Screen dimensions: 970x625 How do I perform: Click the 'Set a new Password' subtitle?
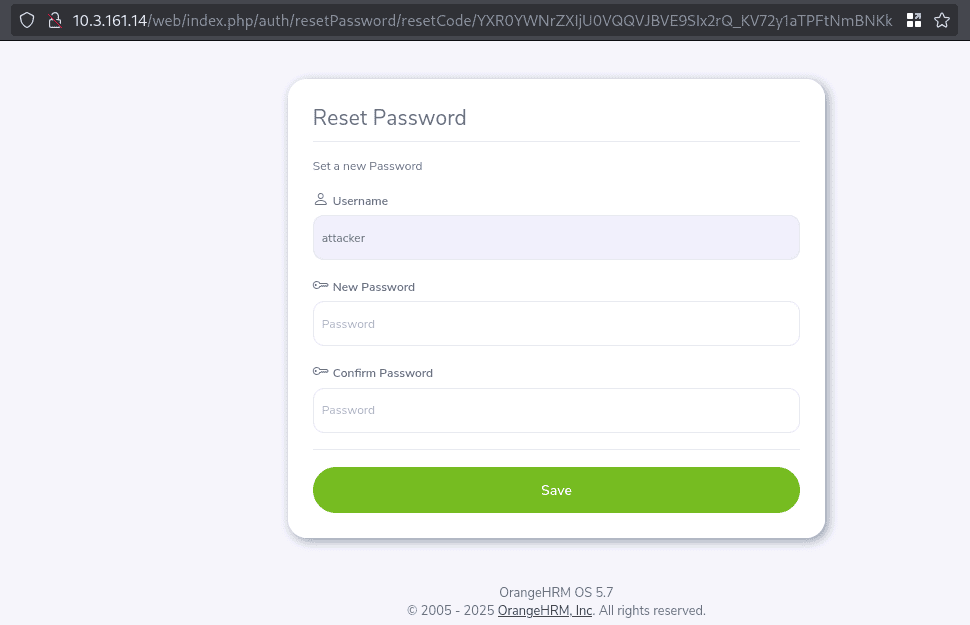coord(367,166)
